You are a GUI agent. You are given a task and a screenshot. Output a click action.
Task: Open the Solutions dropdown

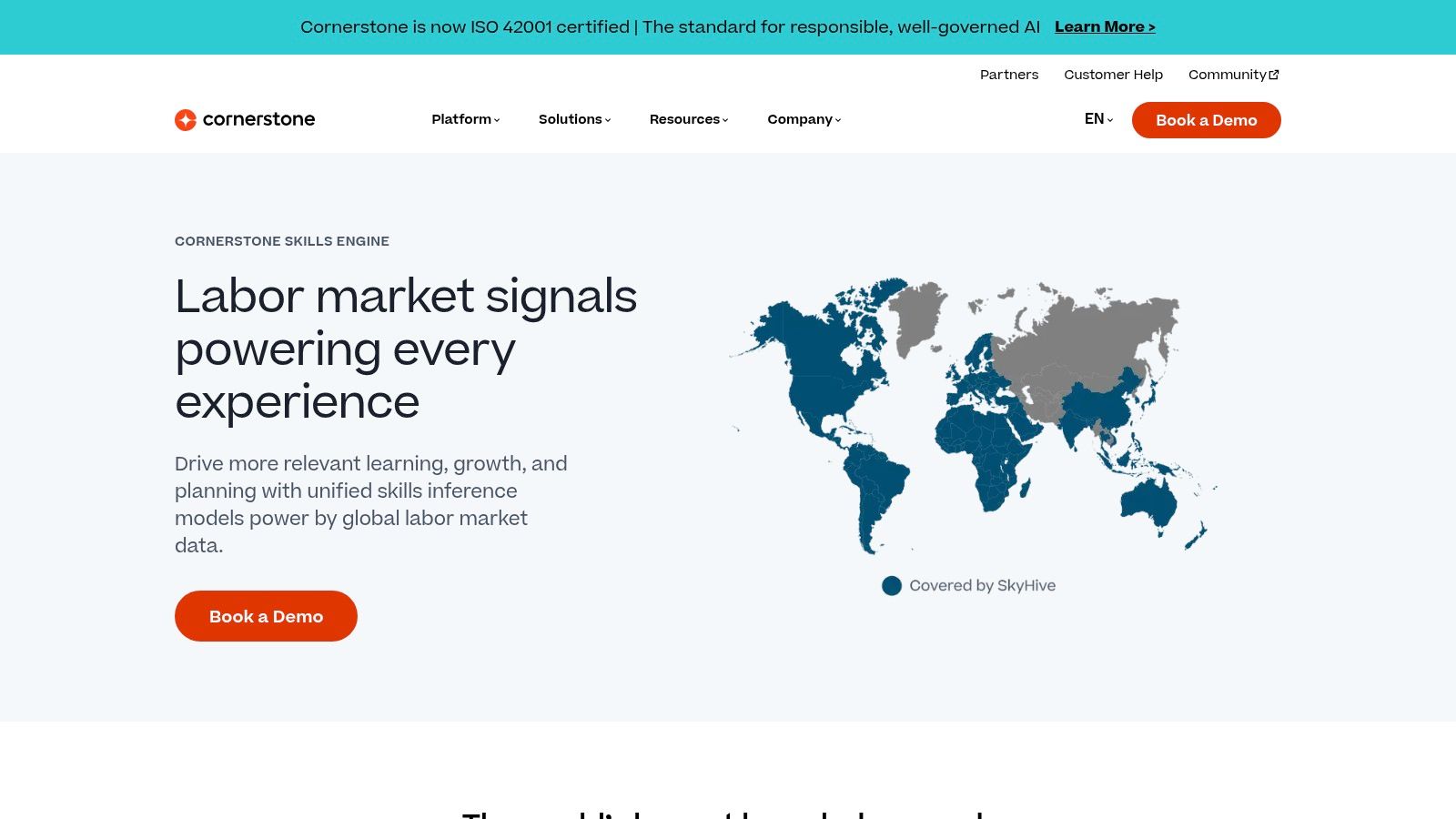(x=574, y=119)
